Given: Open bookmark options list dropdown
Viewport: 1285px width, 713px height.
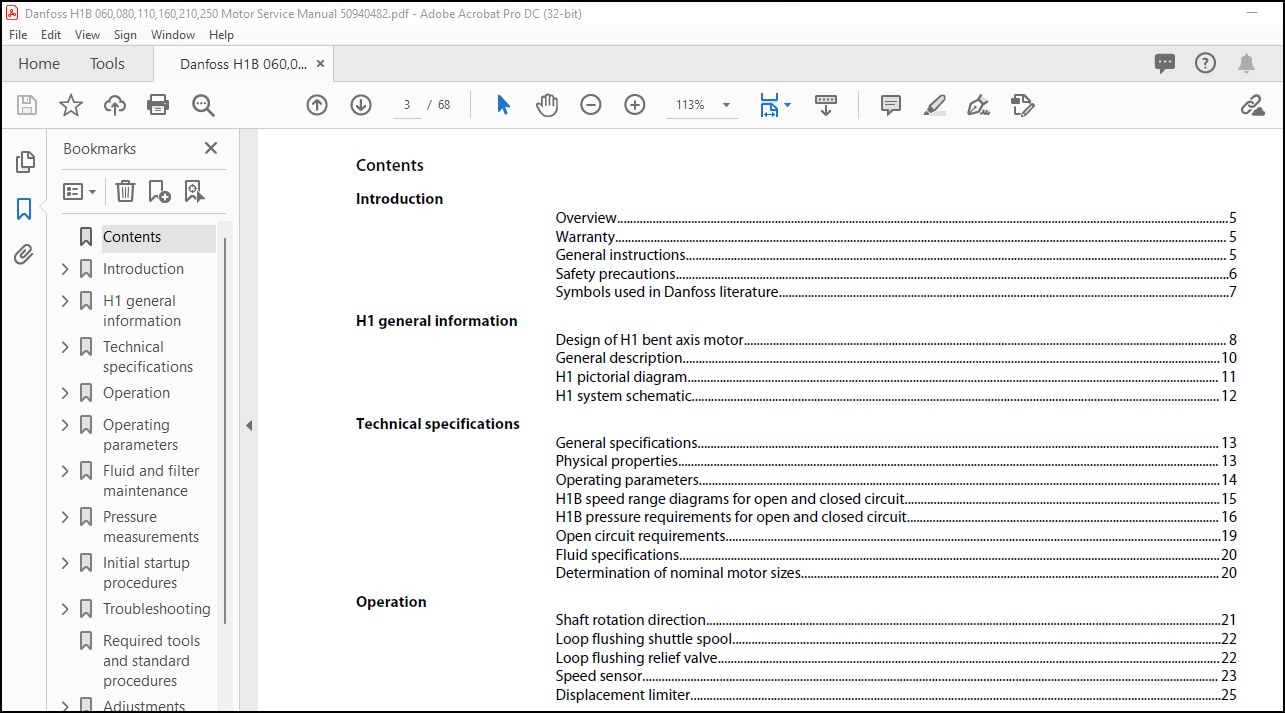Looking at the screenshot, I should [80, 191].
